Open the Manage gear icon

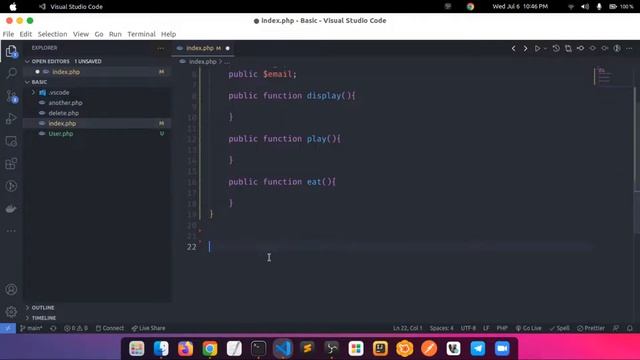click(11, 312)
